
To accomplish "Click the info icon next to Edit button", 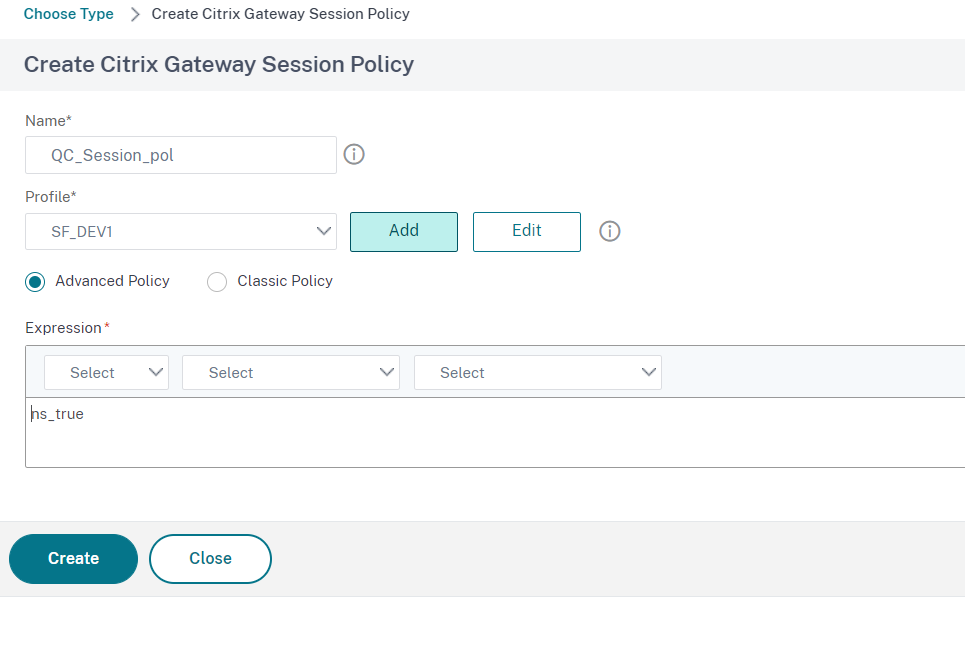I will tap(610, 232).
